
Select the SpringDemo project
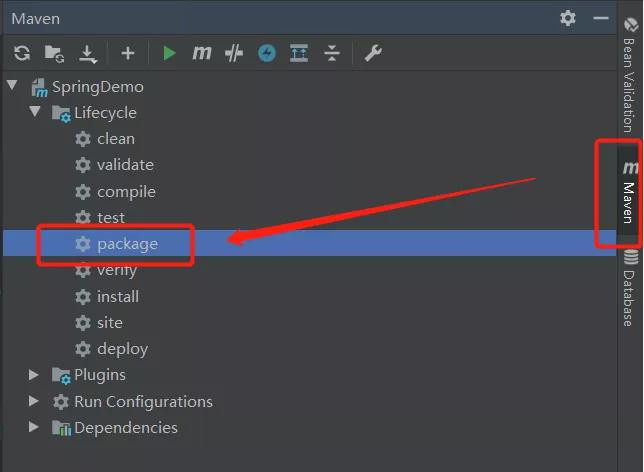(x=98, y=87)
